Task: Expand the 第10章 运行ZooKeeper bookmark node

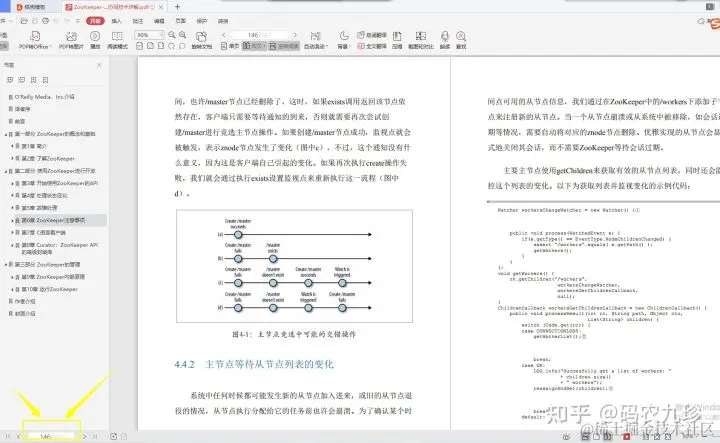Action: (x=12, y=289)
